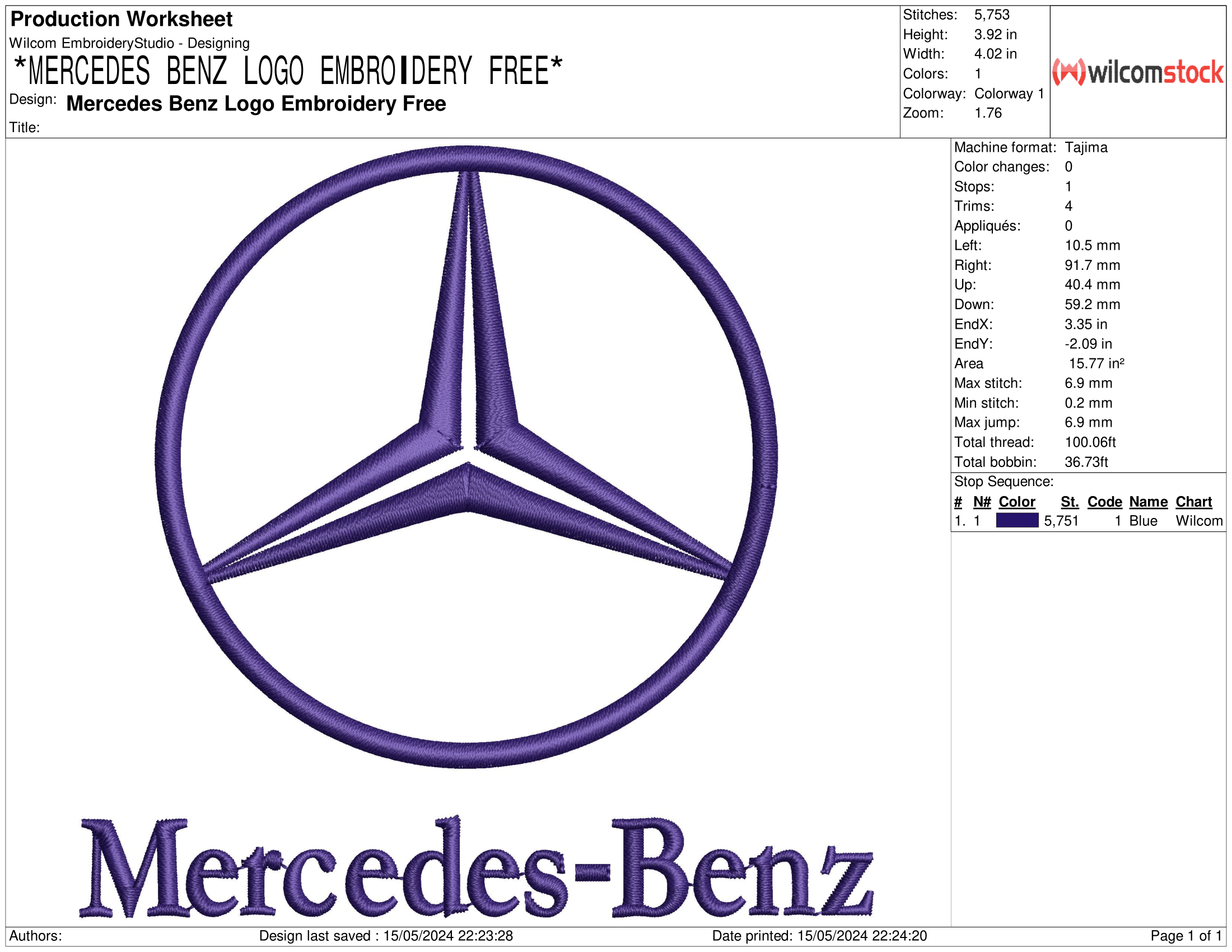Viewport: 1232px width, 952px height.
Task: Click the Production Worksheet heading
Action: tap(122, 19)
